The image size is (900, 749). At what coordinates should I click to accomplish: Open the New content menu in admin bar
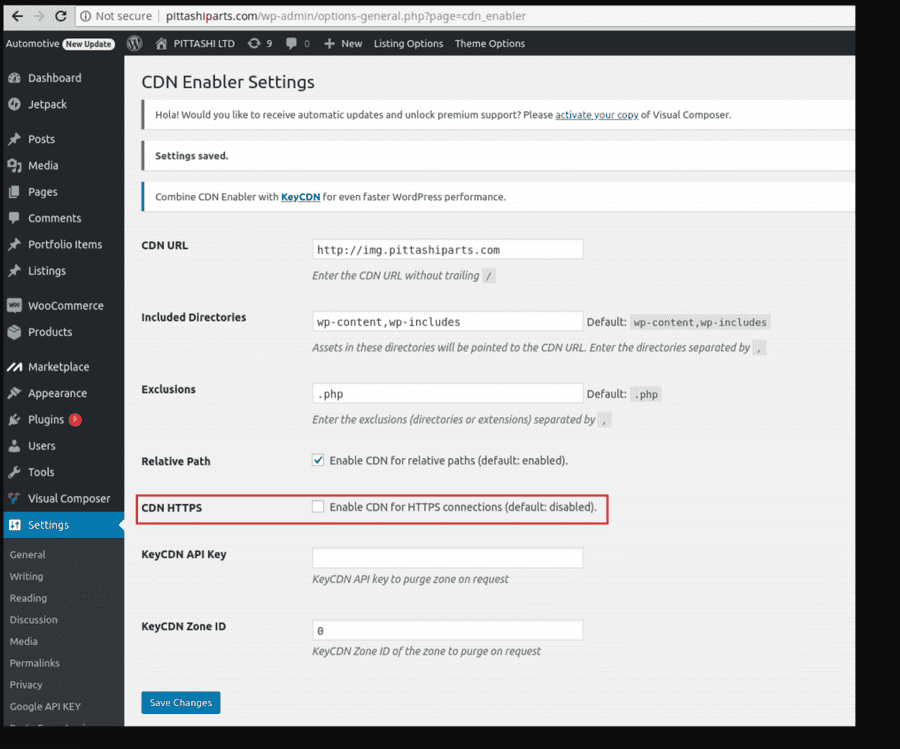[343, 44]
